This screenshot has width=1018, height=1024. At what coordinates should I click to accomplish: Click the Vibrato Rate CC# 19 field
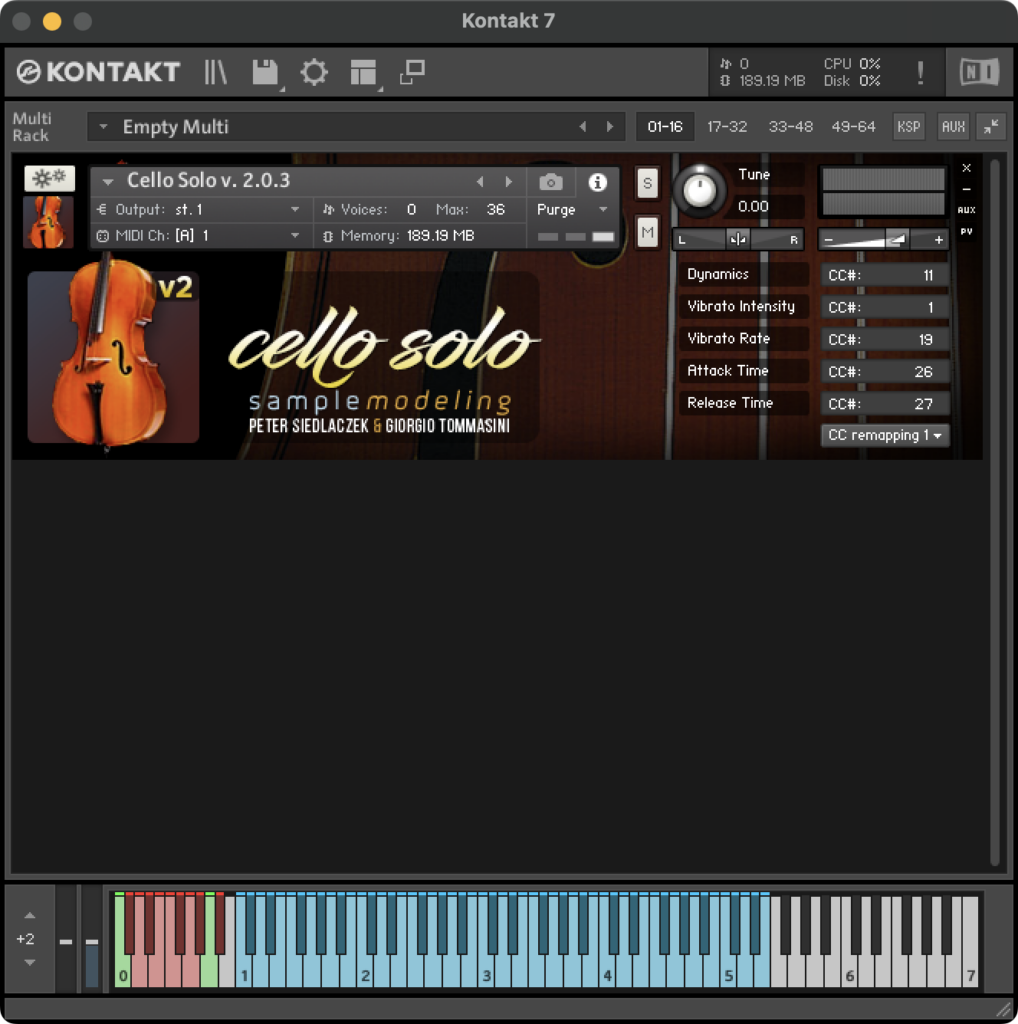(884, 340)
